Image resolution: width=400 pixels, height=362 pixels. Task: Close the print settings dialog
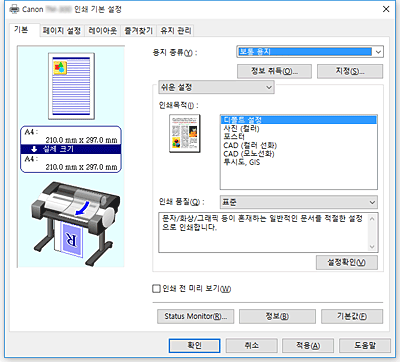[x=386, y=9]
